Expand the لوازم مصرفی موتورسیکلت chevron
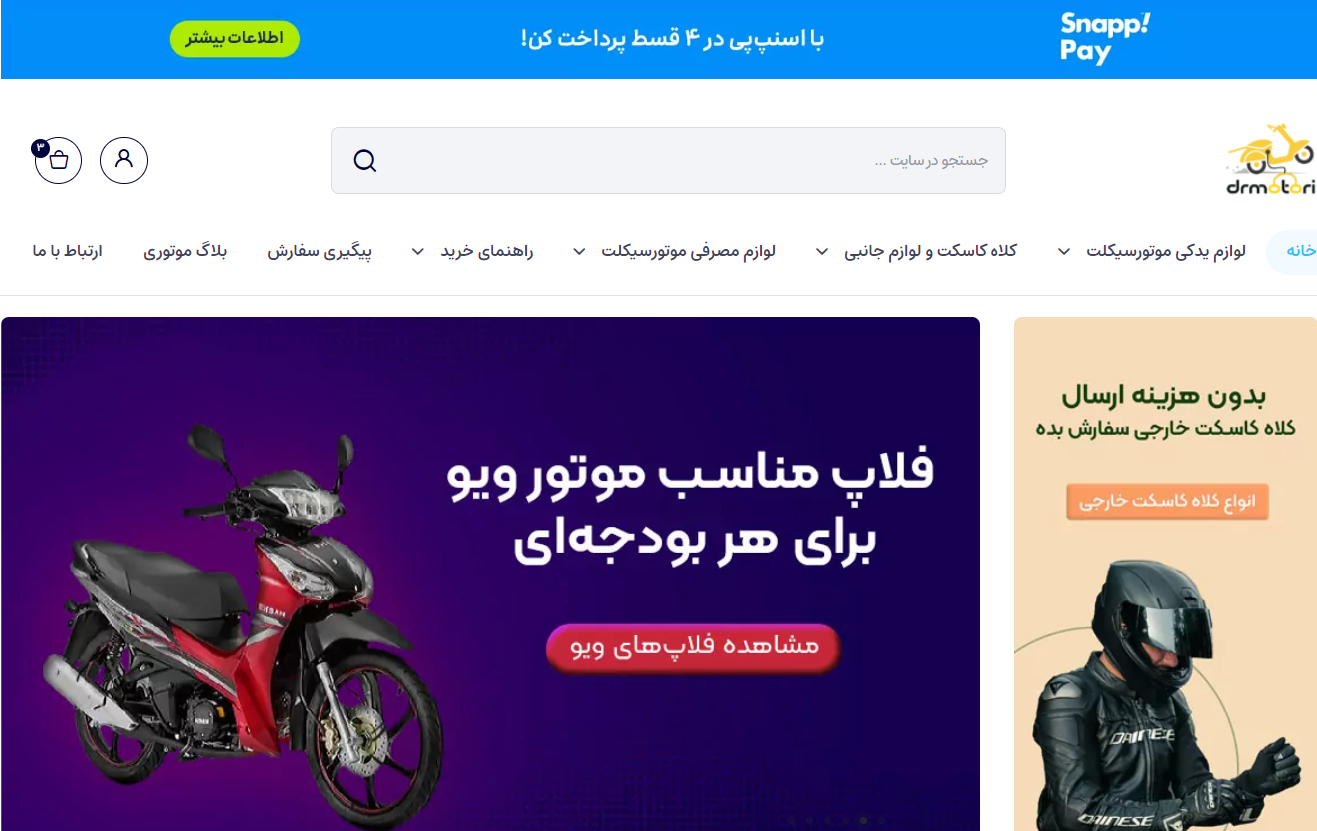 click(579, 252)
